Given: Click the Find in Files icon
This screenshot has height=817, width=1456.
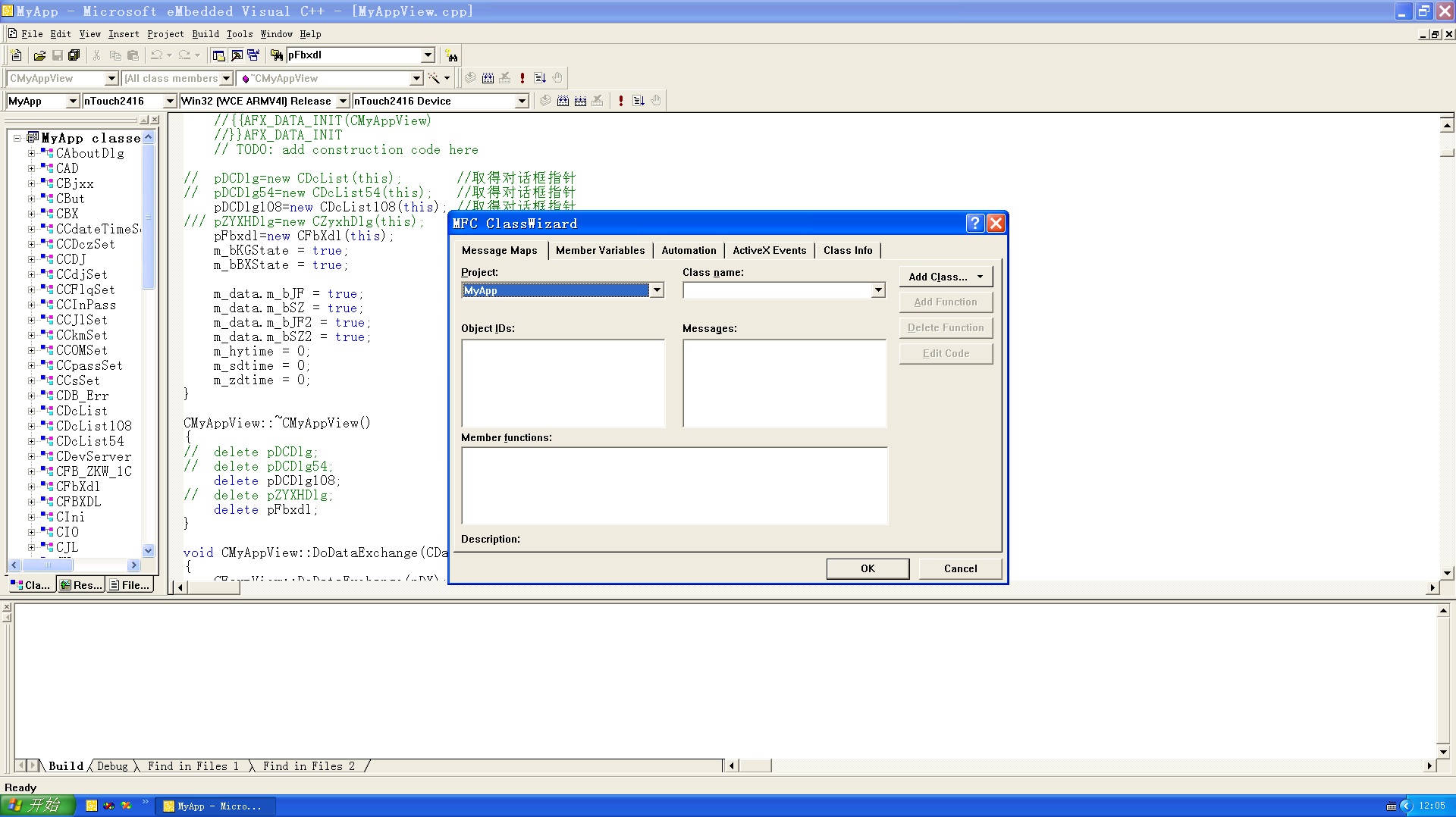Looking at the screenshot, I should [277, 55].
